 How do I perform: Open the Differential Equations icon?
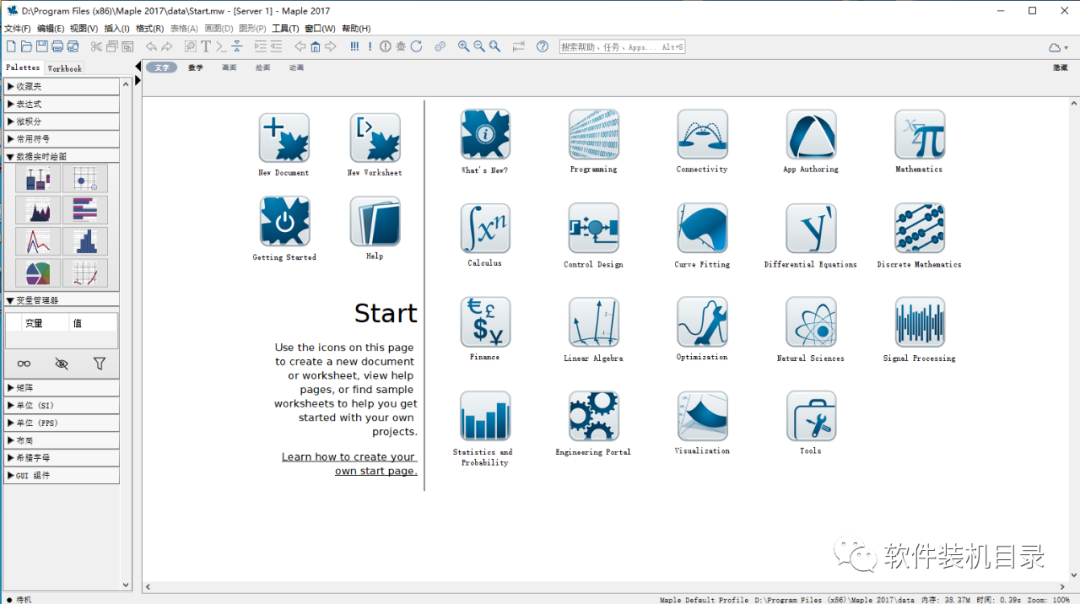[811, 228]
